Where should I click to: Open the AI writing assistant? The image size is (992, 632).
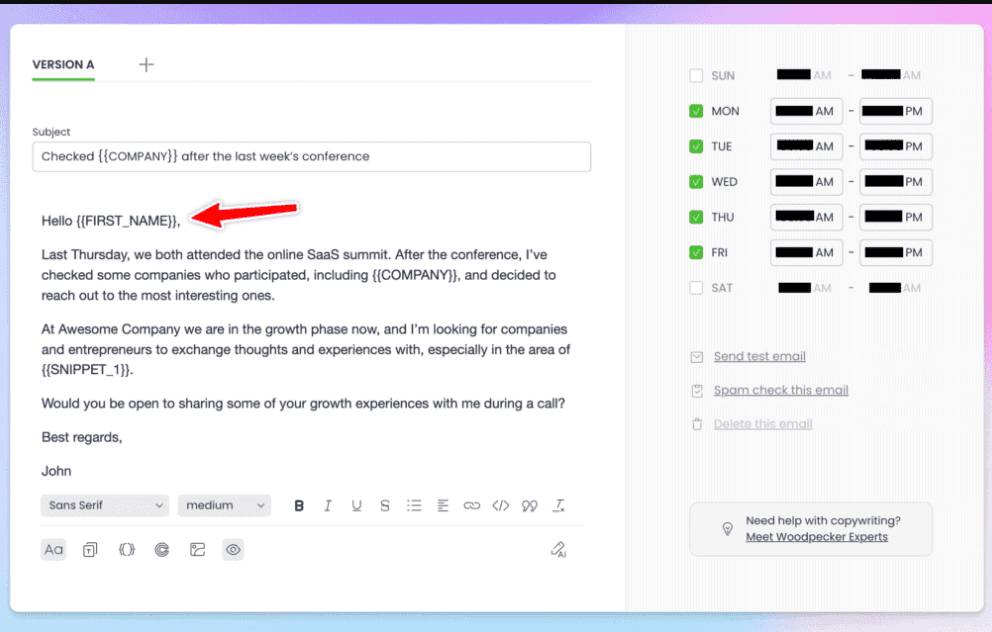click(x=558, y=549)
